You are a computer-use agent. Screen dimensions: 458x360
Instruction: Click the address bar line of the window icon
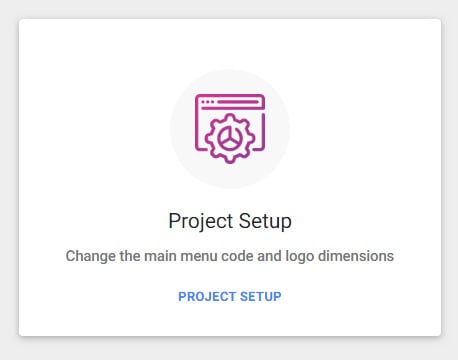238,102
